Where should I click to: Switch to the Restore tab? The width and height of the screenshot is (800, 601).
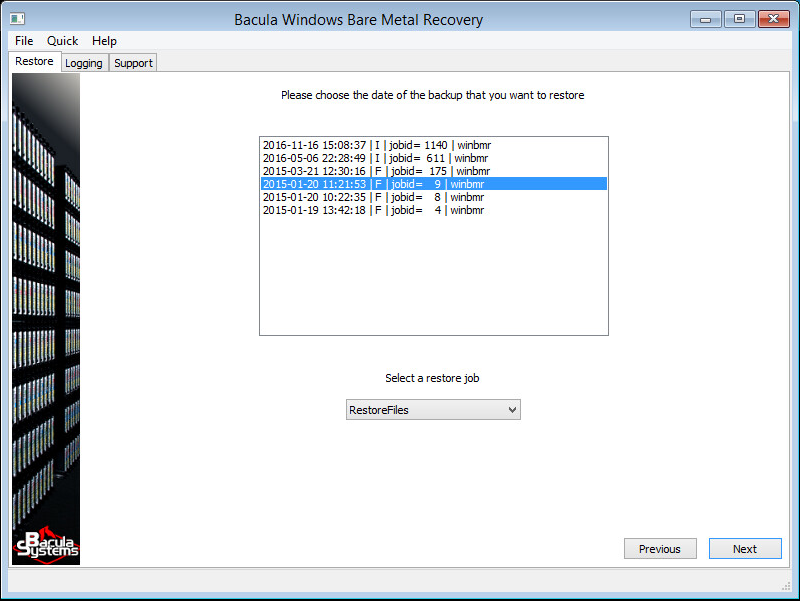(35, 61)
